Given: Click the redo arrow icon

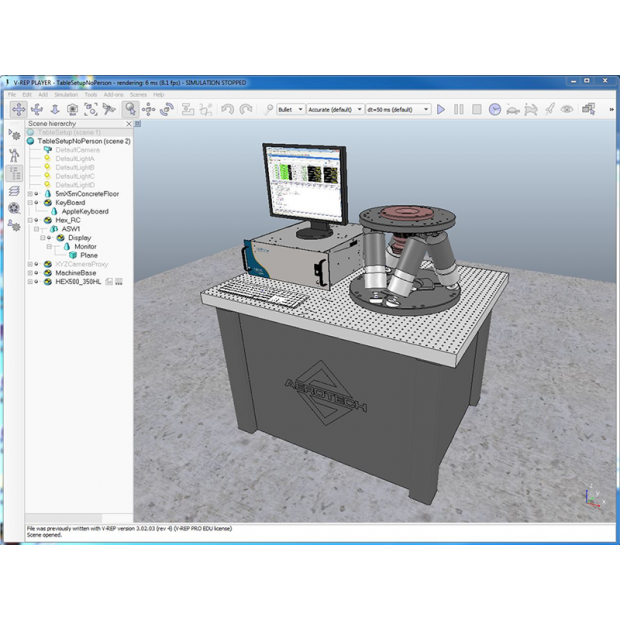Looking at the screenshot, I should coord(246,109).
